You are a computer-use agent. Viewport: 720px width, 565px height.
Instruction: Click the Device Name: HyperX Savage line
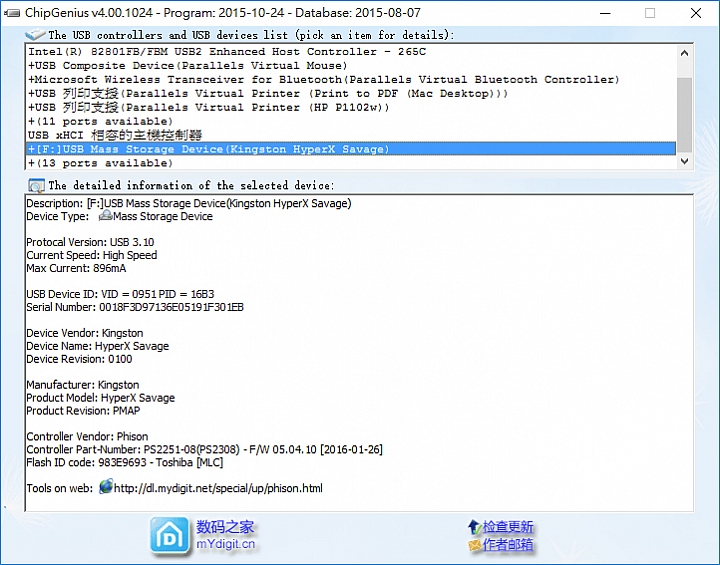[97, 346]
